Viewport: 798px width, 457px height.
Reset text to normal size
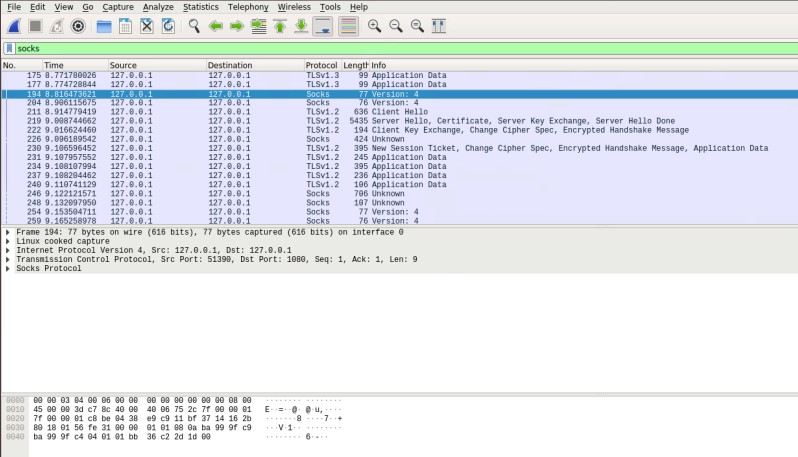(x=417, y=26)
